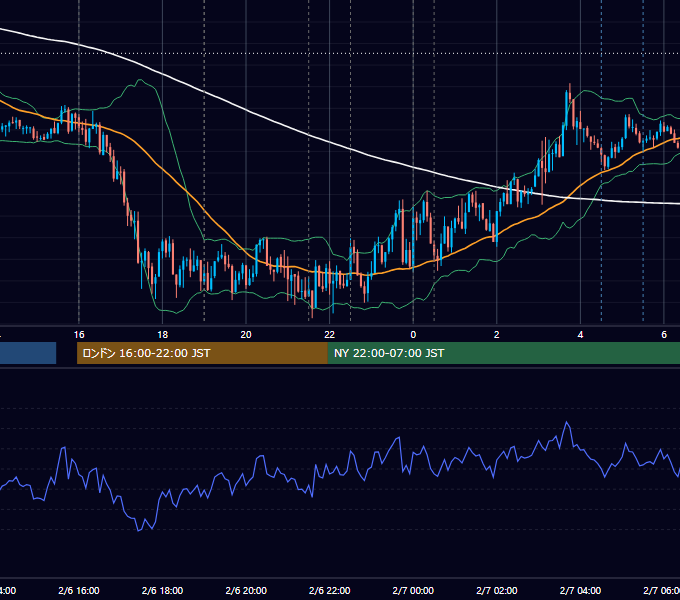
Task: Select the ロンドン 16:00-22:00 JST session bar
Action: click(x=202, y=353)
